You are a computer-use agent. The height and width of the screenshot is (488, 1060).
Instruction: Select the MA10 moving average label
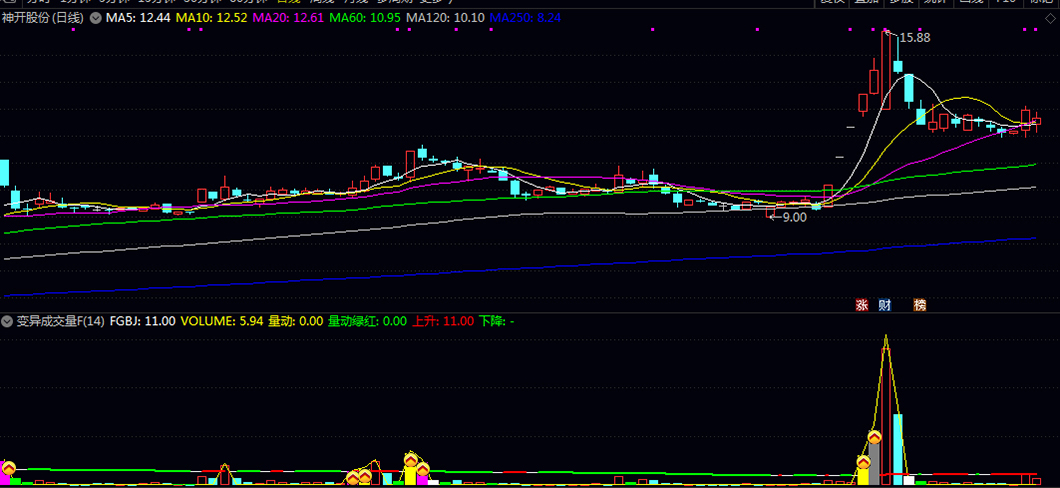pyautogui.click(x=211, y=19)
